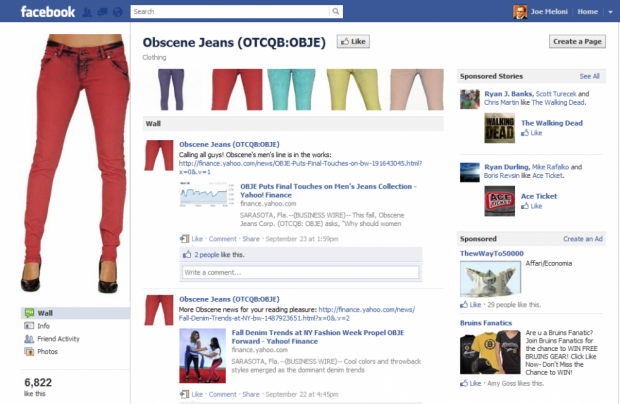Open the purple jeans photo thumbnail
620x404 pixels.
pos(171,89)
